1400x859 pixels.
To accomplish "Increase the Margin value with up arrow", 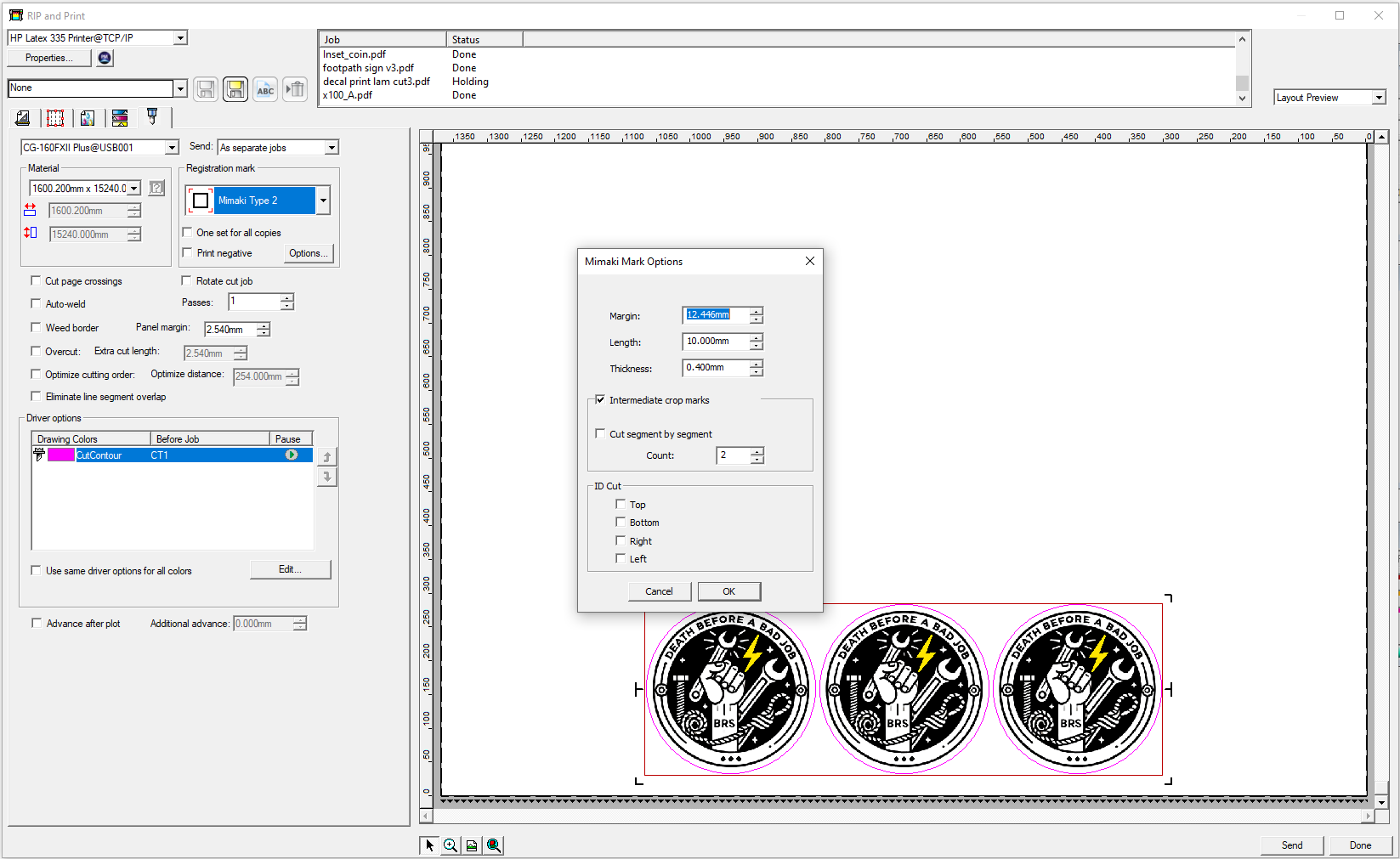I will [757, 311].
